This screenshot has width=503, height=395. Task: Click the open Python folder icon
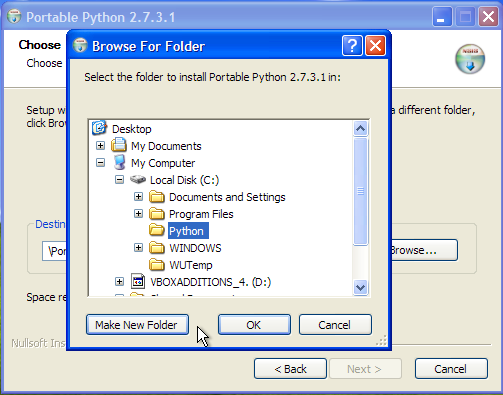tap(157, 230)
